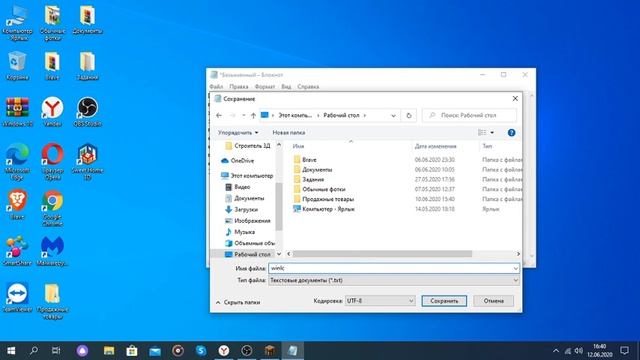Select the TeamViewer desktop icon
The image size is (640, 360).
(17, 297)
